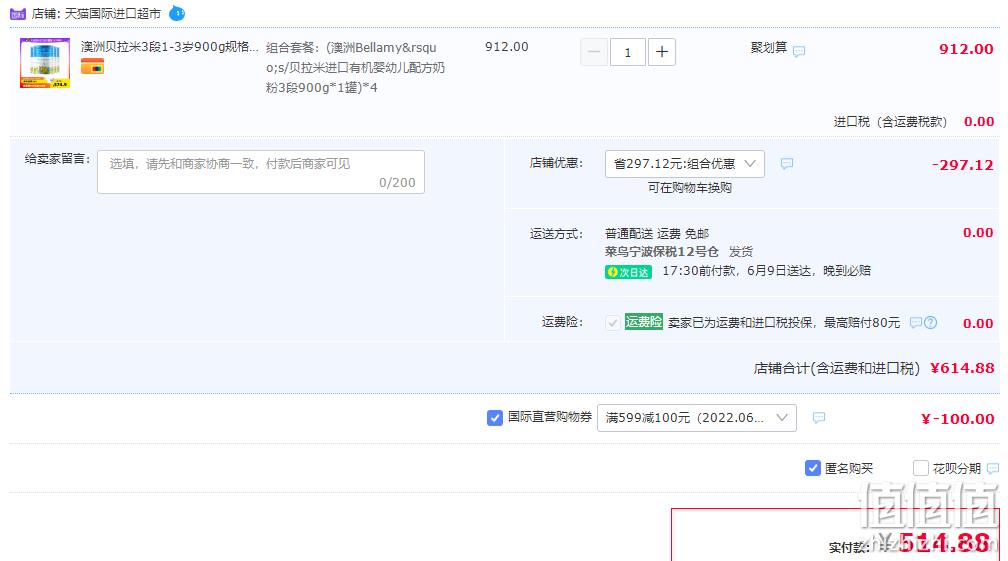This screenshot has width=1008, height=561.
Task: Click the quantity input field showing 1
Action: 627,52
